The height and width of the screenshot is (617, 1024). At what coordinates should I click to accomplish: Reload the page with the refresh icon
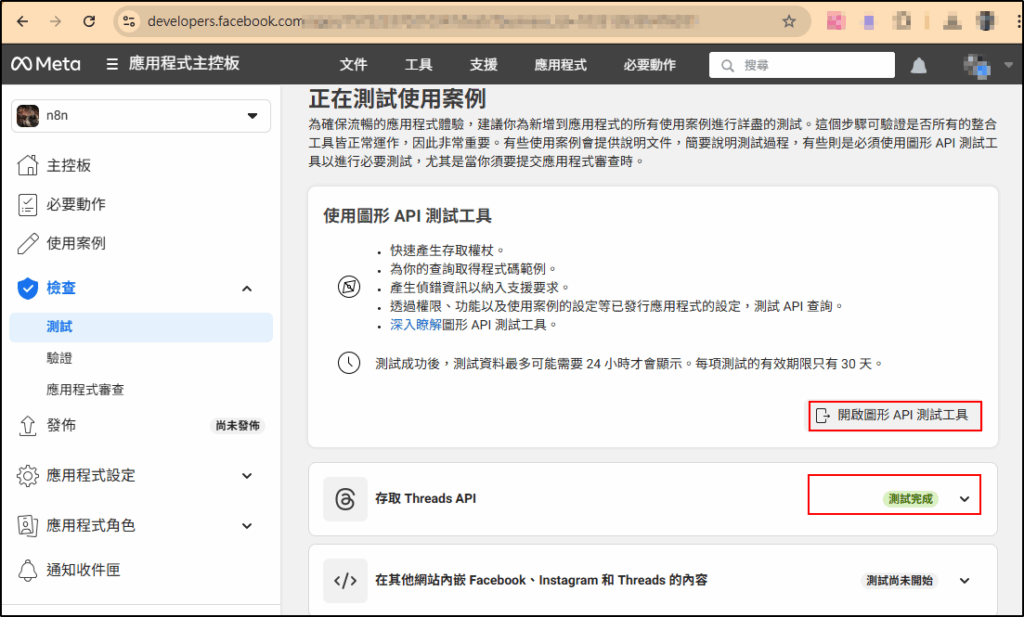(89, 22)
